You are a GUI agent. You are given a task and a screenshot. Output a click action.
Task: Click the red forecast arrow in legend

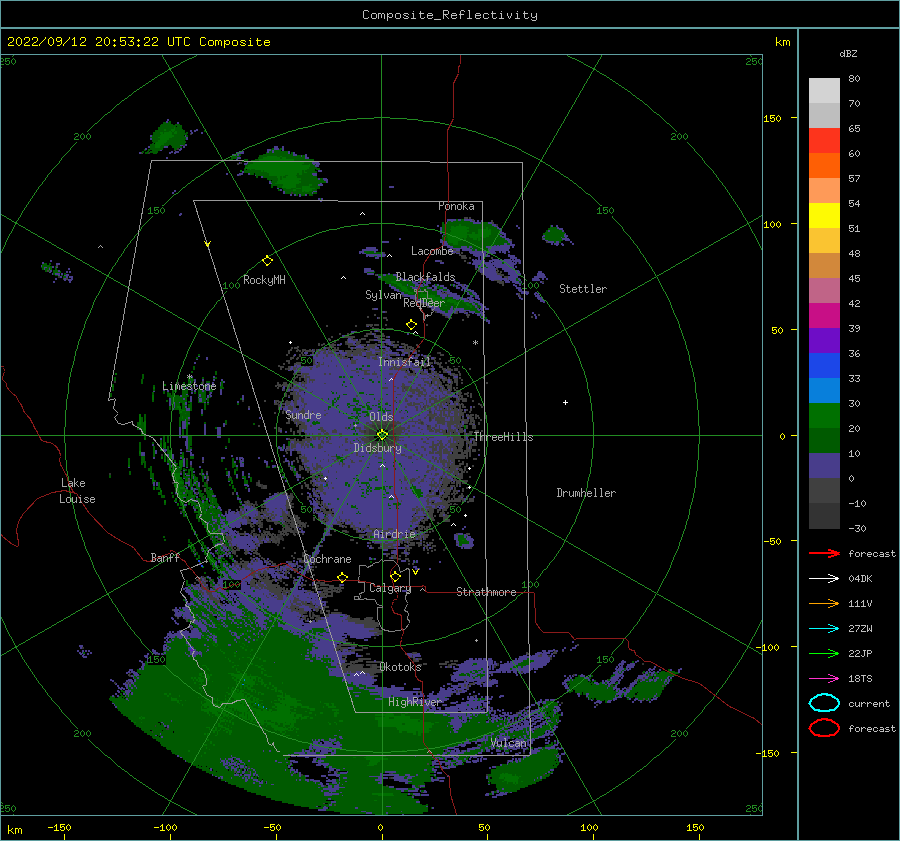[x=824, y=553]
